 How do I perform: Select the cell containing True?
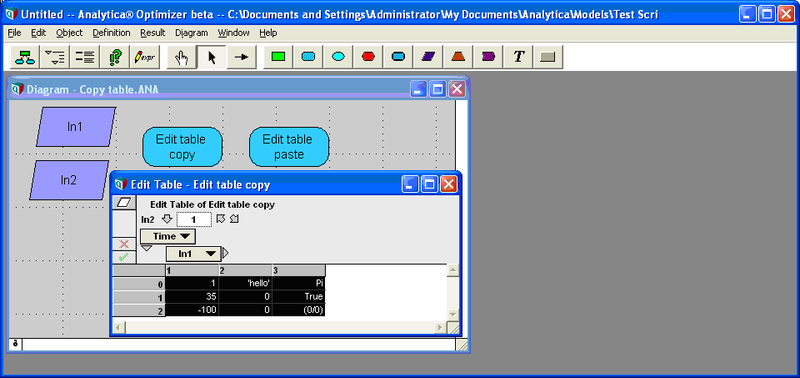298,297
